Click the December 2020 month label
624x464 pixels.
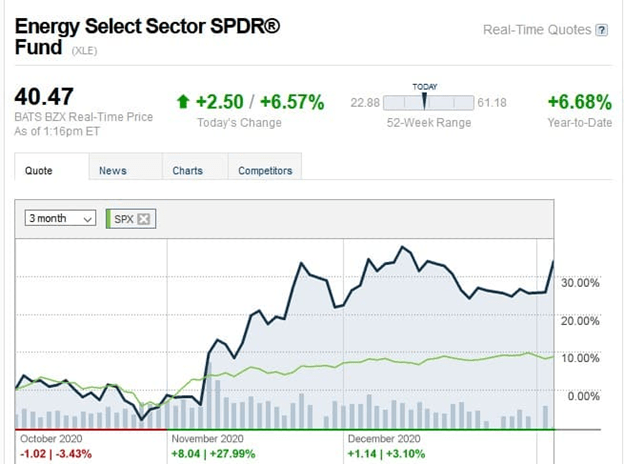(x=384, y=439)
